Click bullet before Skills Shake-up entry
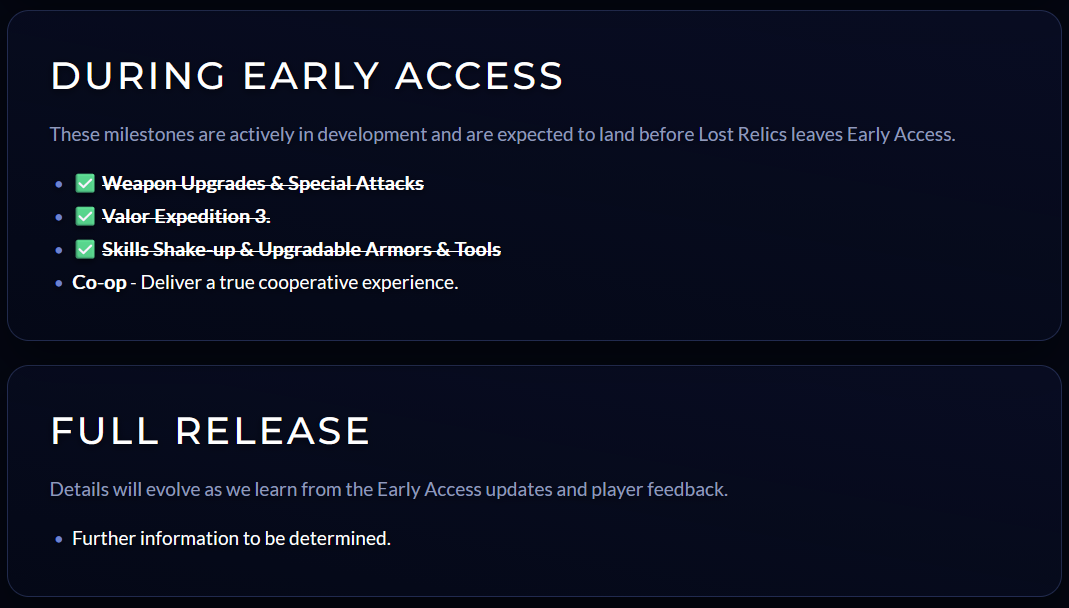 tap(59, 250)
